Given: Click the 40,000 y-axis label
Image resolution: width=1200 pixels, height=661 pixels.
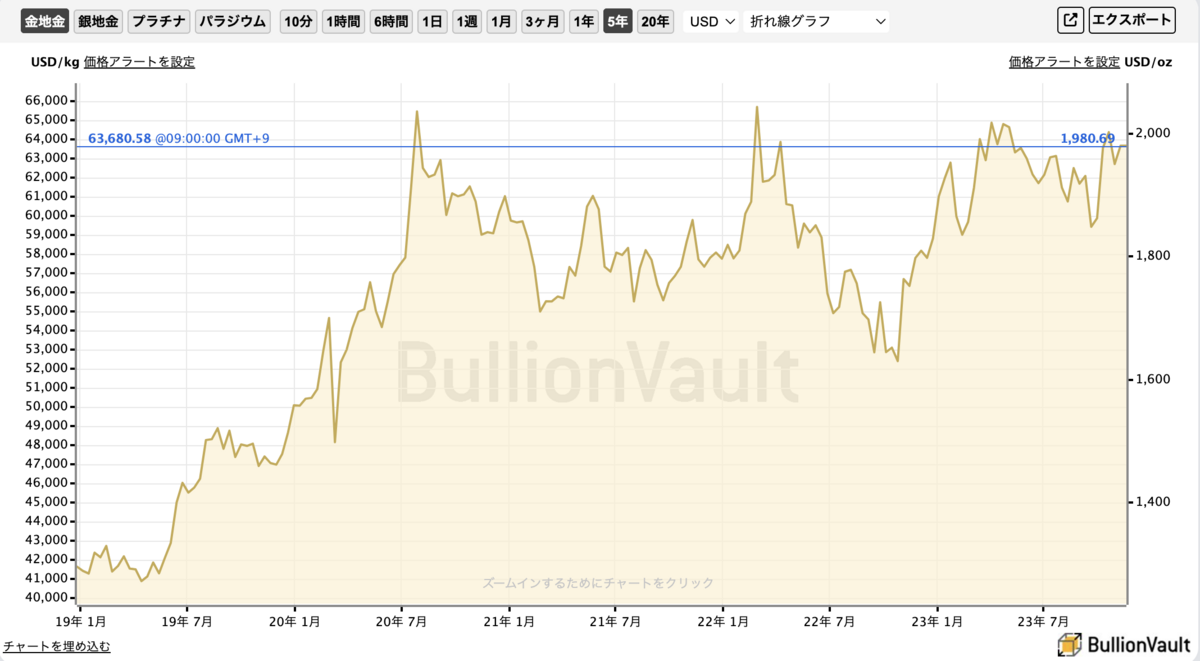Looking at the screenshot, I should [45, 598].
